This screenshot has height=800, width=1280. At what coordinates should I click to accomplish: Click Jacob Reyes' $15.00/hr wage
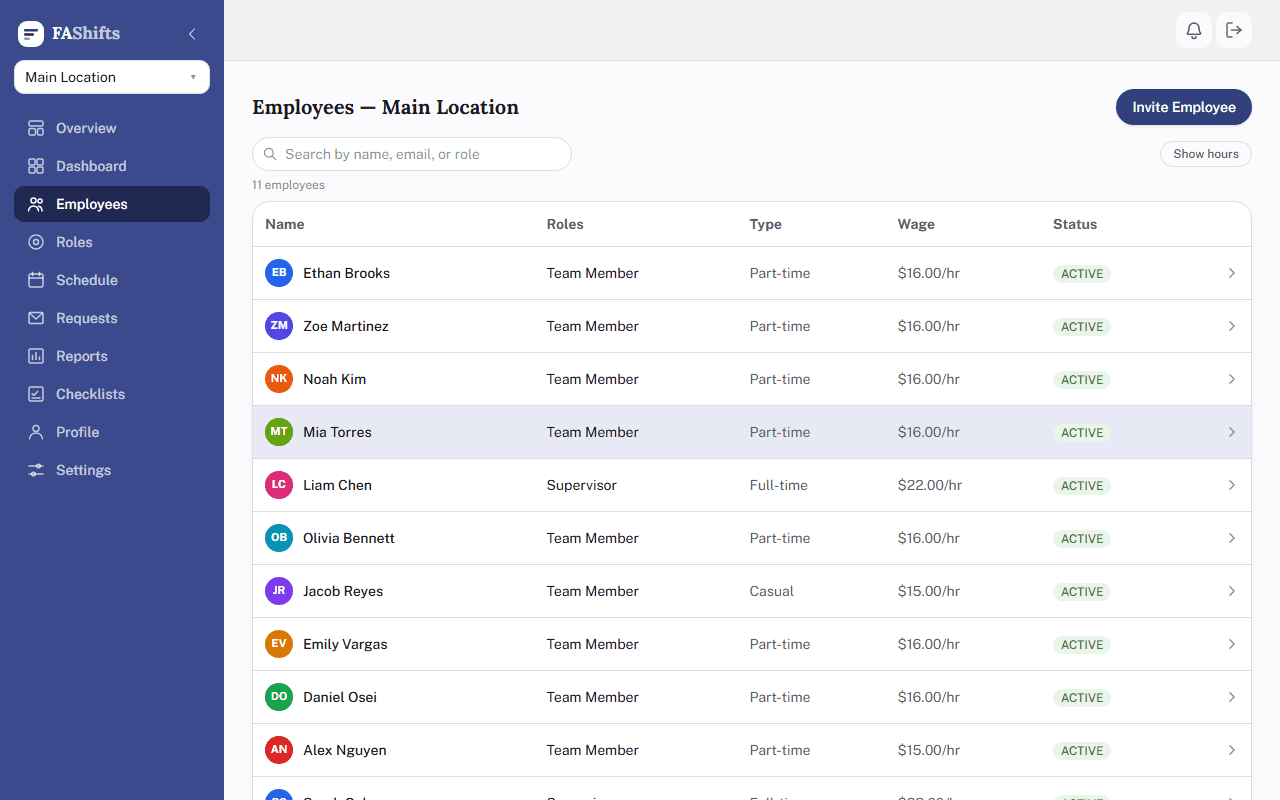pyautogui.click(x=929, y=591)
